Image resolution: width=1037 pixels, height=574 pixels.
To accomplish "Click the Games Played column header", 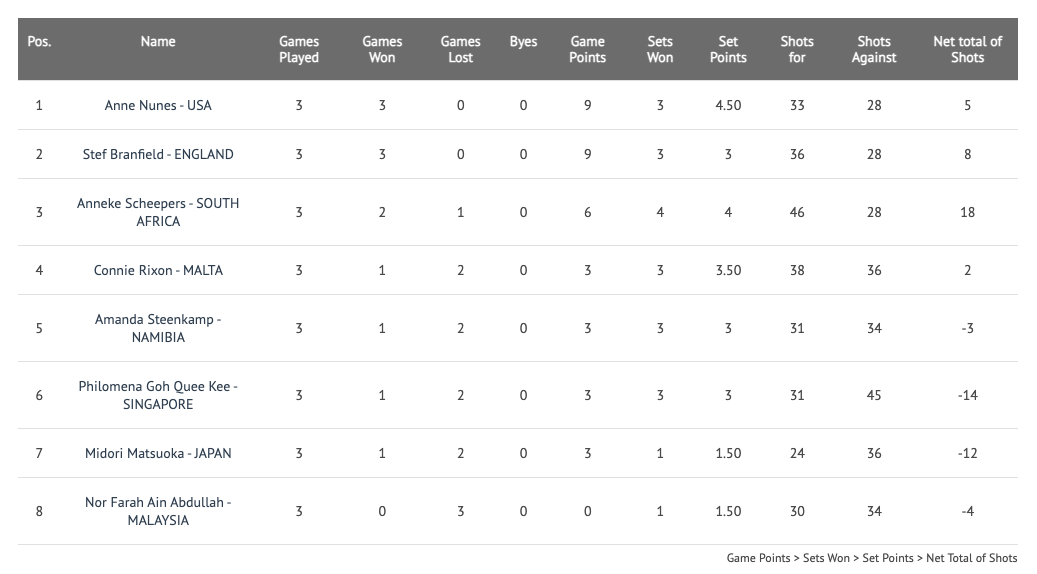I will 299,50.
